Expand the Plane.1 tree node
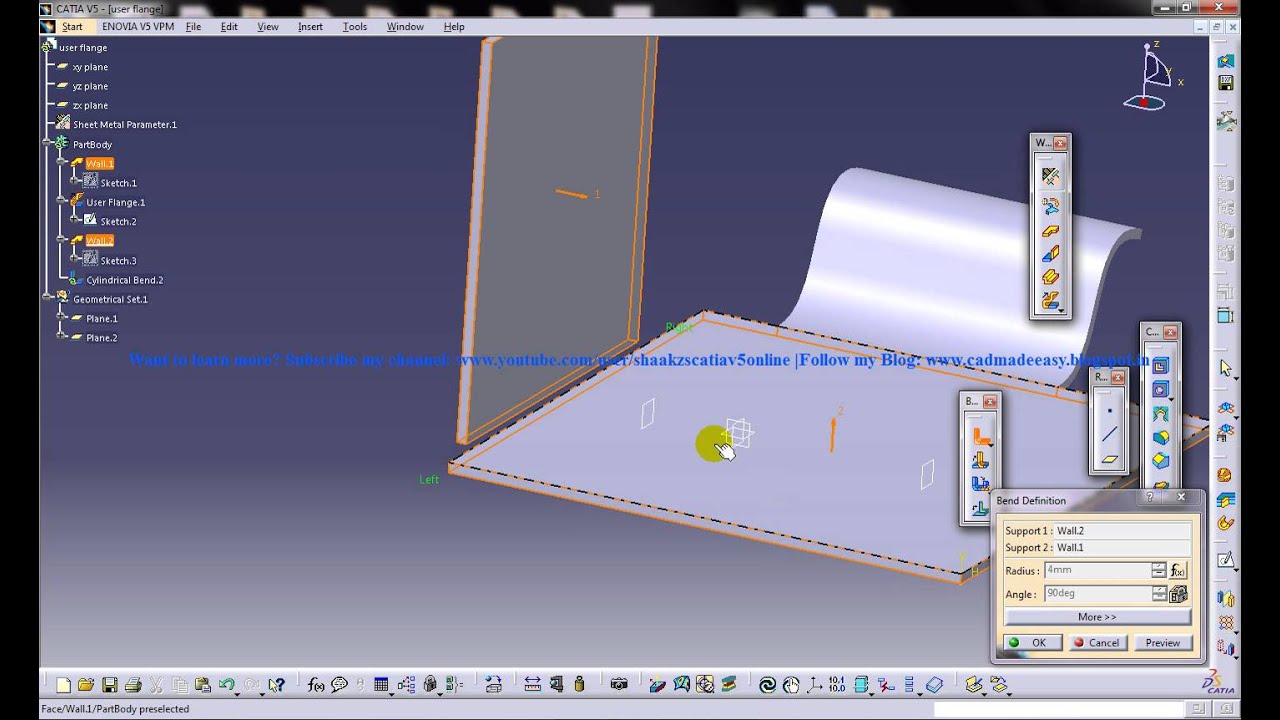 (x=61, y=318)
